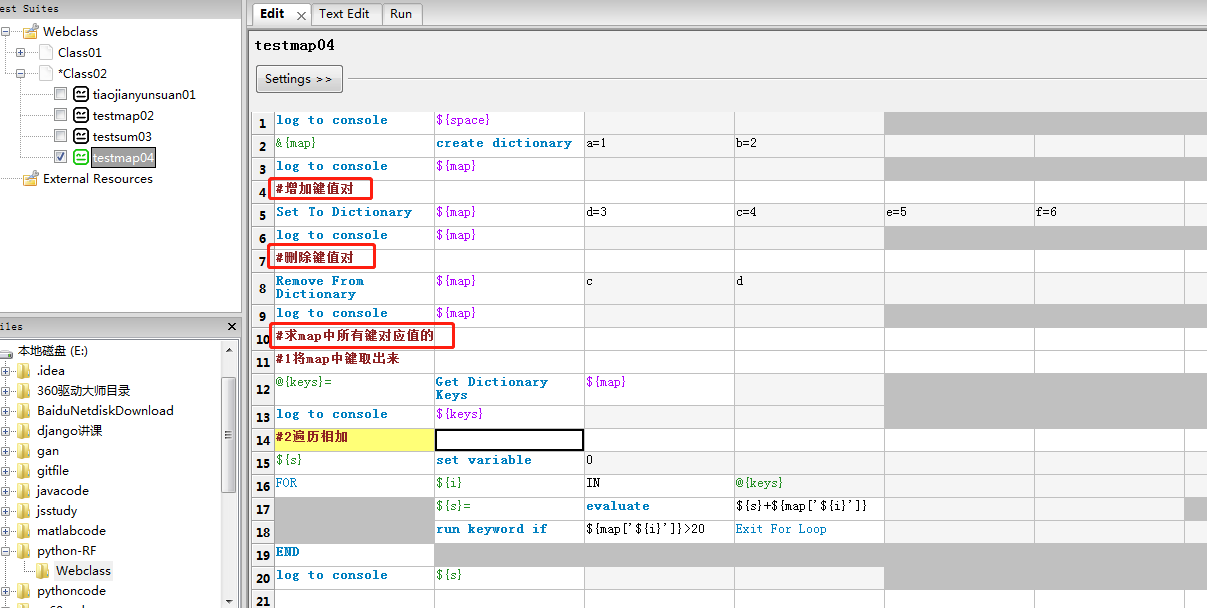Image resolution: width=1207 pixels, height=608 pixels.
Task: Expand the matlabcode folder node
Action: point(6,531)
